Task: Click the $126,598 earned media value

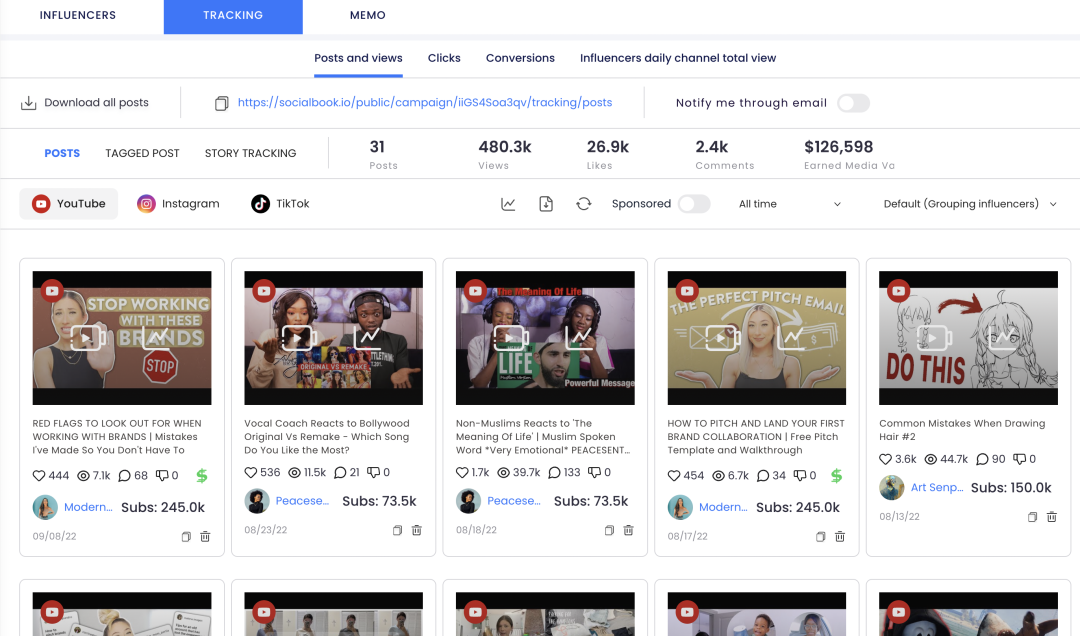Action: coord(838,147)
